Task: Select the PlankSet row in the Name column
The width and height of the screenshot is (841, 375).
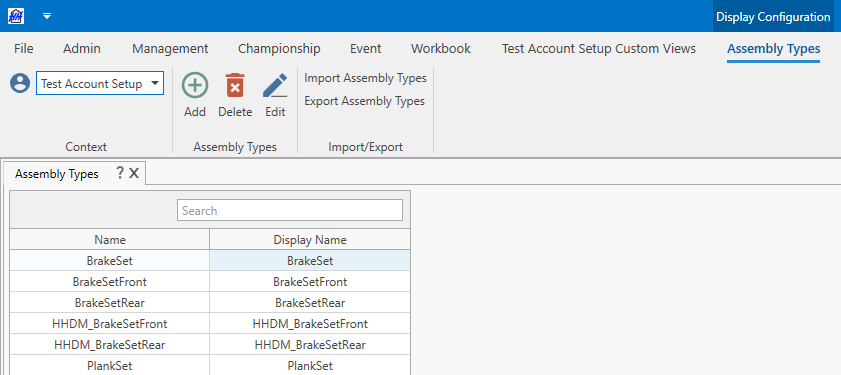Action: tap(109, 366)
